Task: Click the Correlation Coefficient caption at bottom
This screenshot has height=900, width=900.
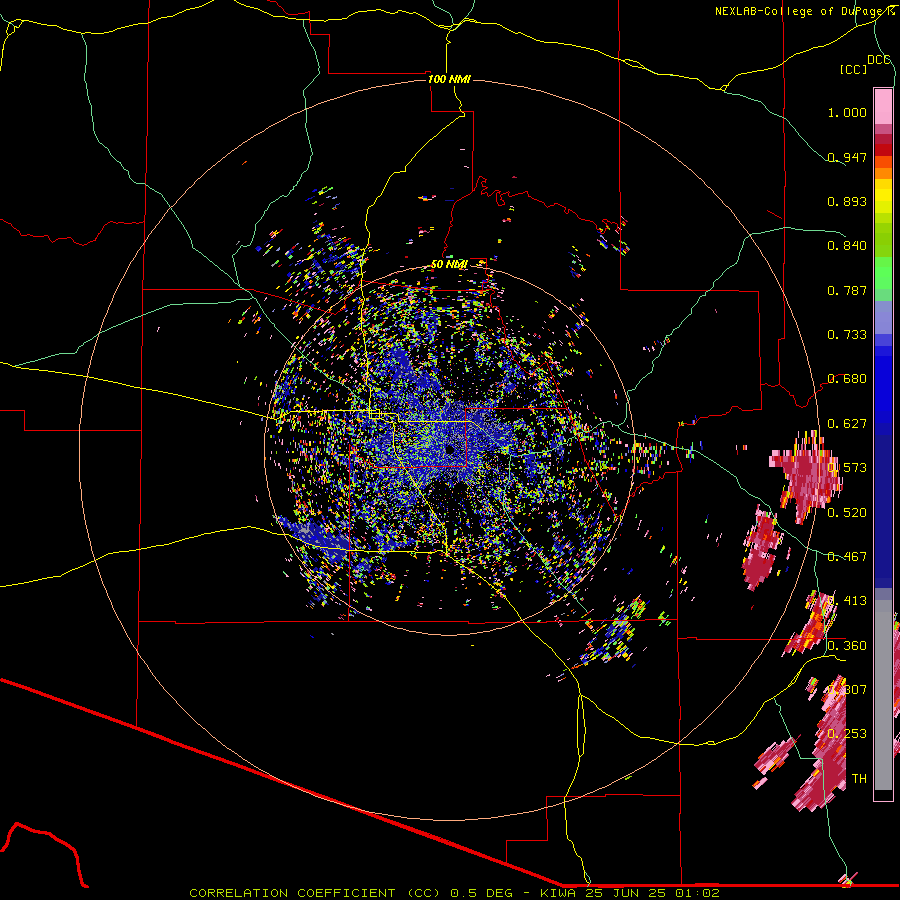Action: pos(454,893)
